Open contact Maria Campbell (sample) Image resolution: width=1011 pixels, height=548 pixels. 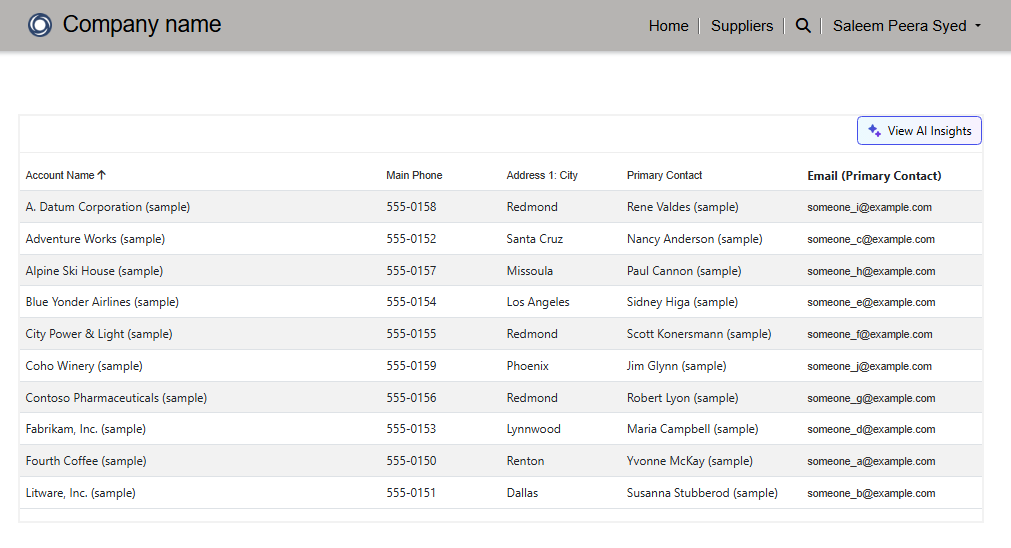(x=692, y=429)
